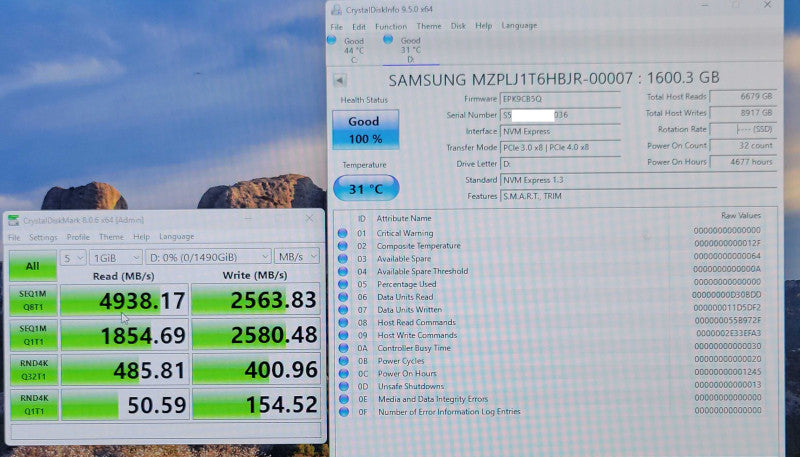Viewport: 800px width, 457px height.
Task: Click the Firmware field EPK9CB5Q
Action: tap(560, 99)
